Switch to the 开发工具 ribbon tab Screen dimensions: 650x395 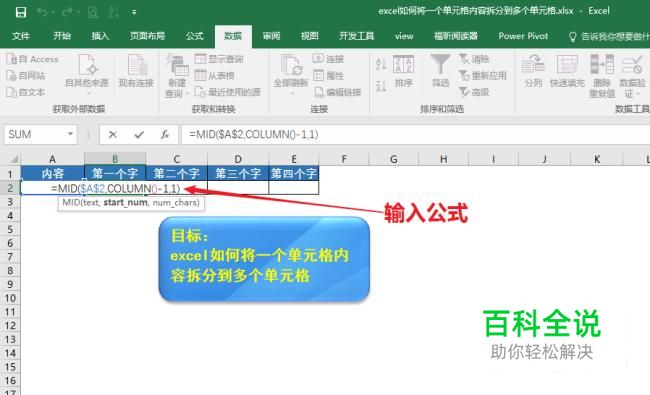point(357,36)
